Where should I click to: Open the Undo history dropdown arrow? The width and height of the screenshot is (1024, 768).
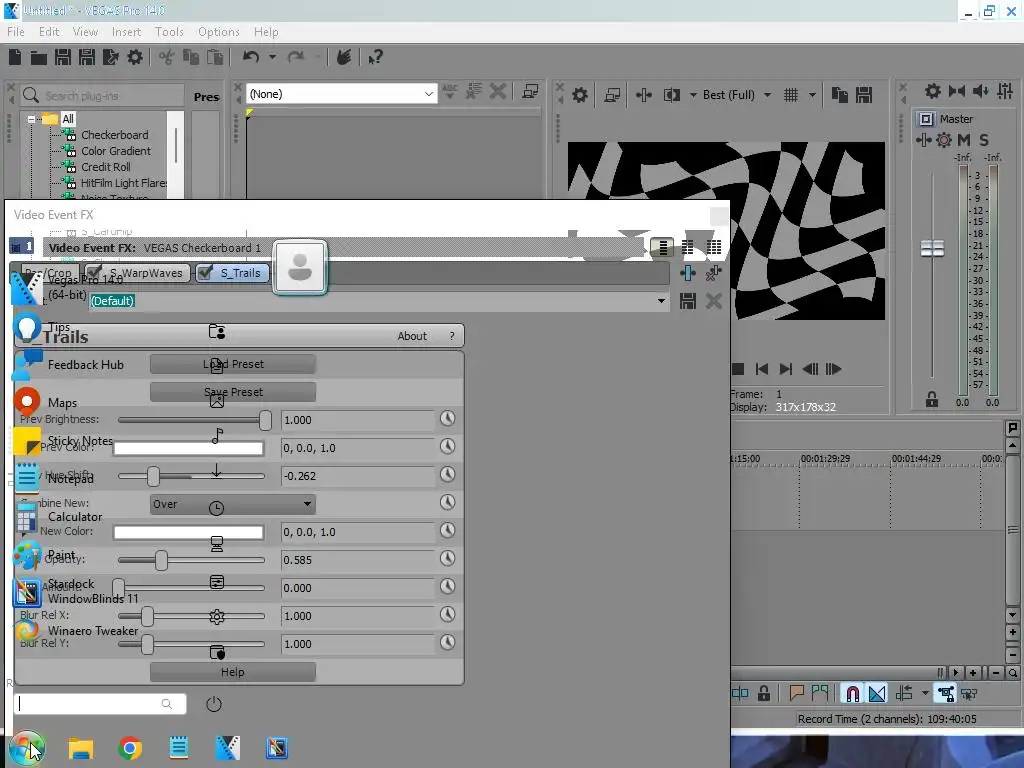(x=272, y=57)
